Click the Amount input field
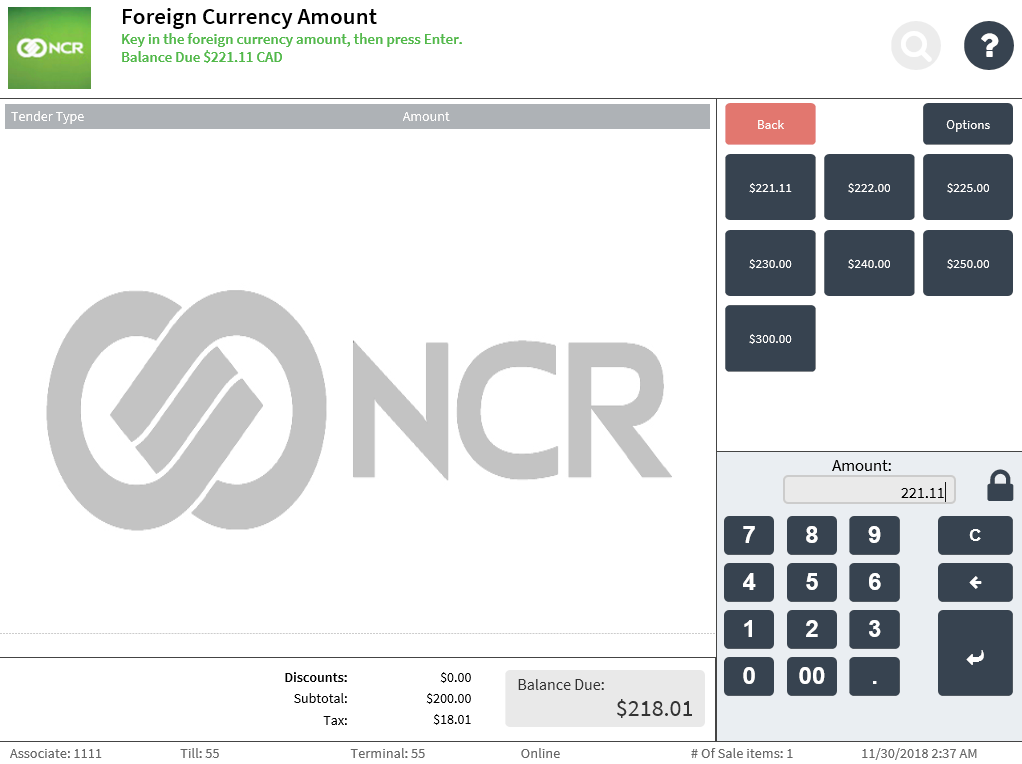The image size is (1022, 764). (x=869, y=490)
